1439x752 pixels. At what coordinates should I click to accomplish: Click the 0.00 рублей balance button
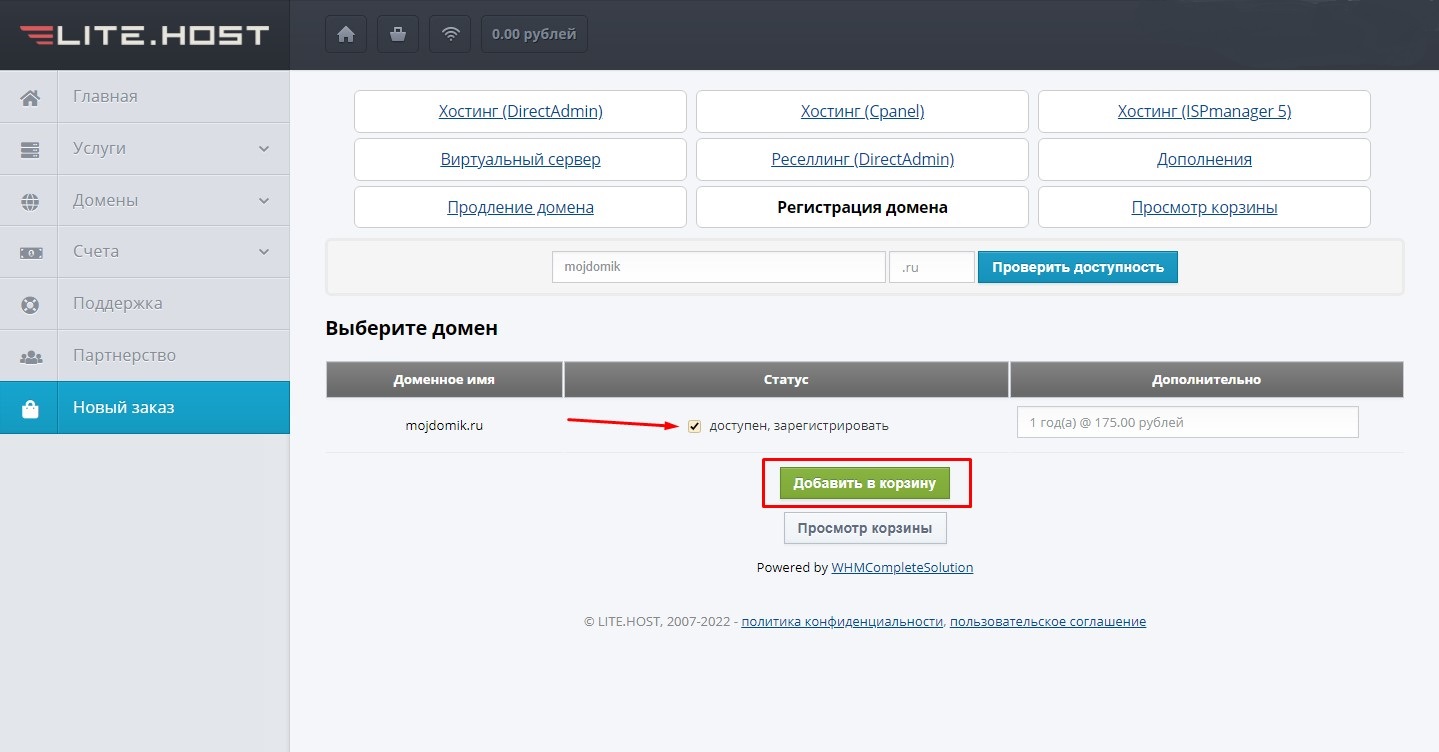click(534, 34)
